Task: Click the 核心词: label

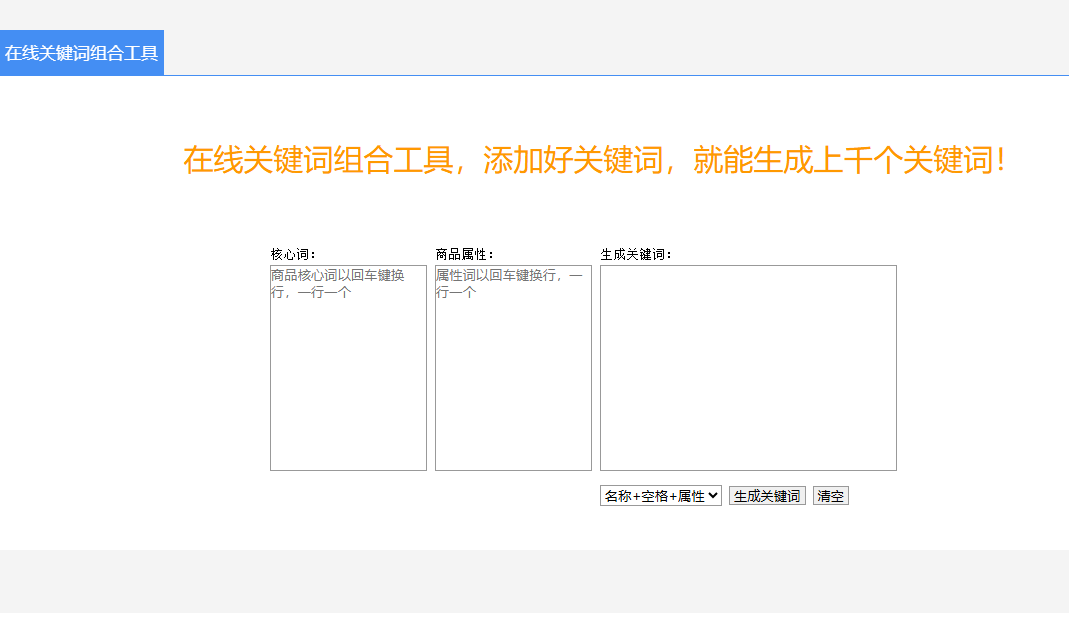Action: tap(293, 254)
